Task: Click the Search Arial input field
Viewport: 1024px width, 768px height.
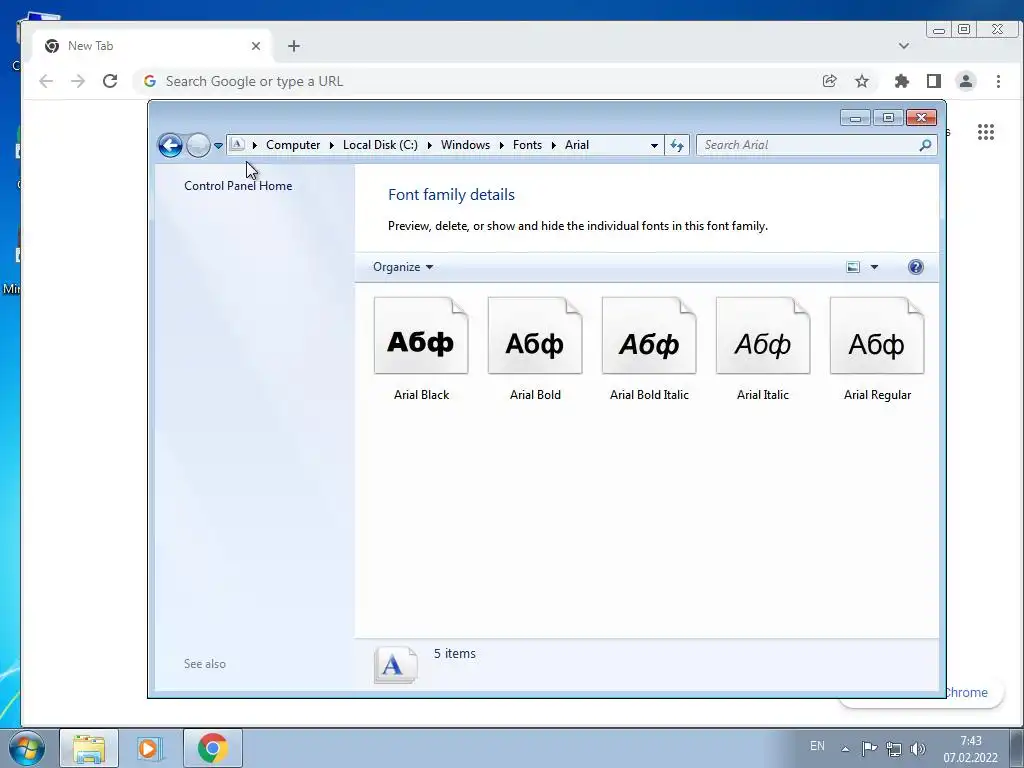Action: 816,145
